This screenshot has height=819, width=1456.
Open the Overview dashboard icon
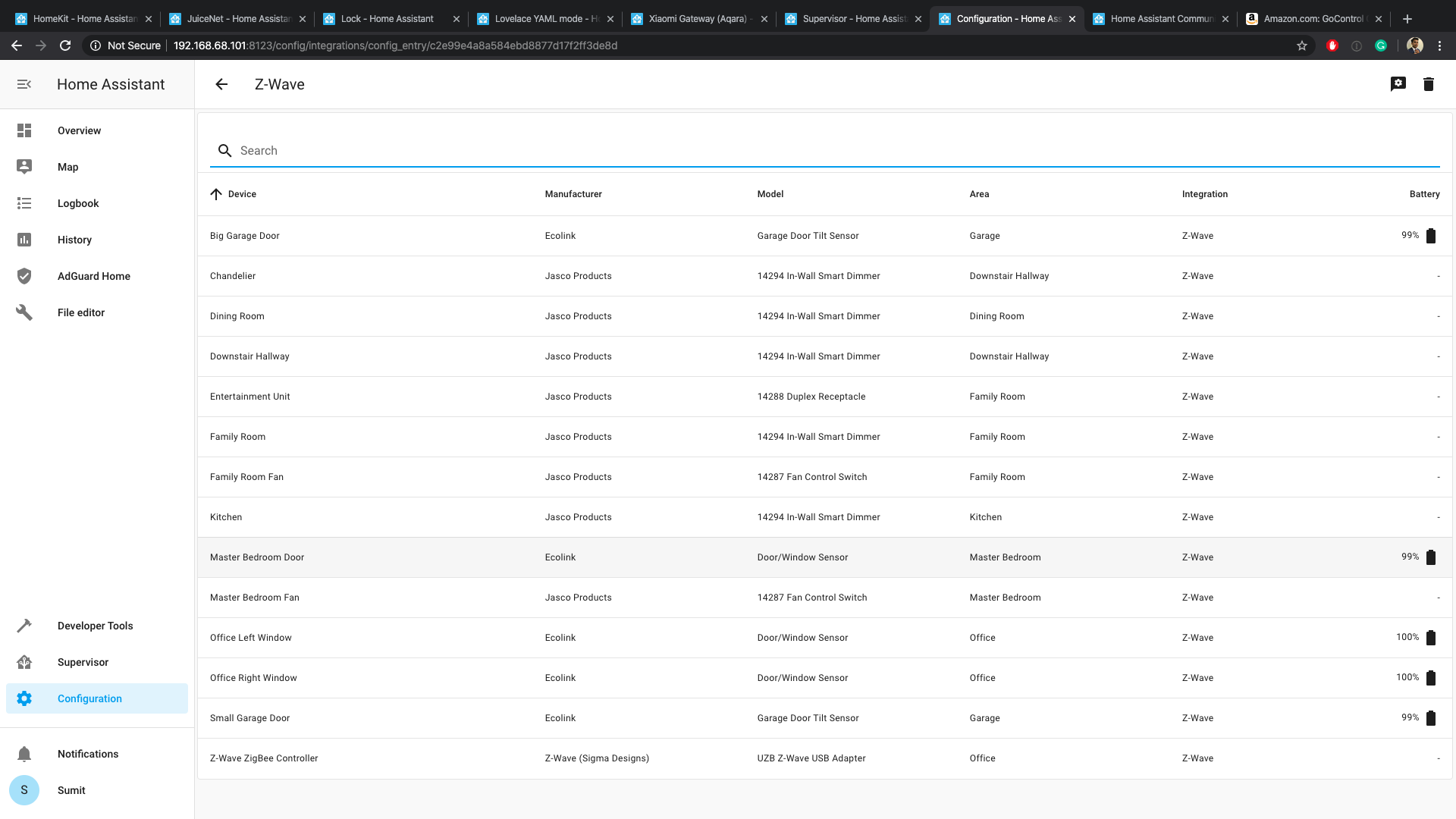coord(24,130)
